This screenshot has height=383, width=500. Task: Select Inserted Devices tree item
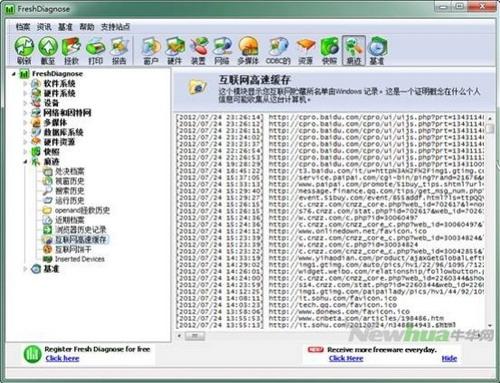click(x=80, y=259)
